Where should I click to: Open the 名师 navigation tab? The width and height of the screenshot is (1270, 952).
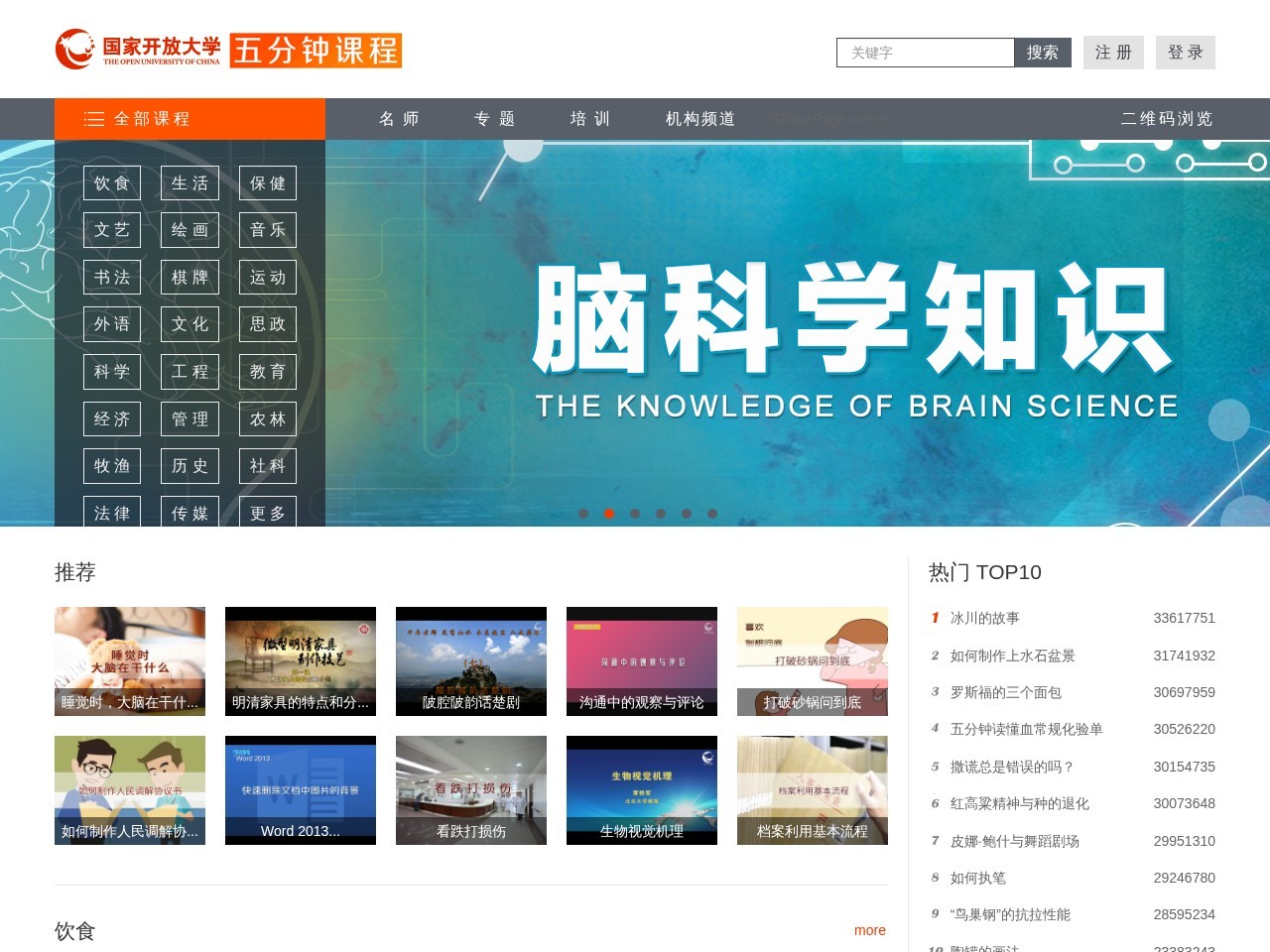[399, 119]
